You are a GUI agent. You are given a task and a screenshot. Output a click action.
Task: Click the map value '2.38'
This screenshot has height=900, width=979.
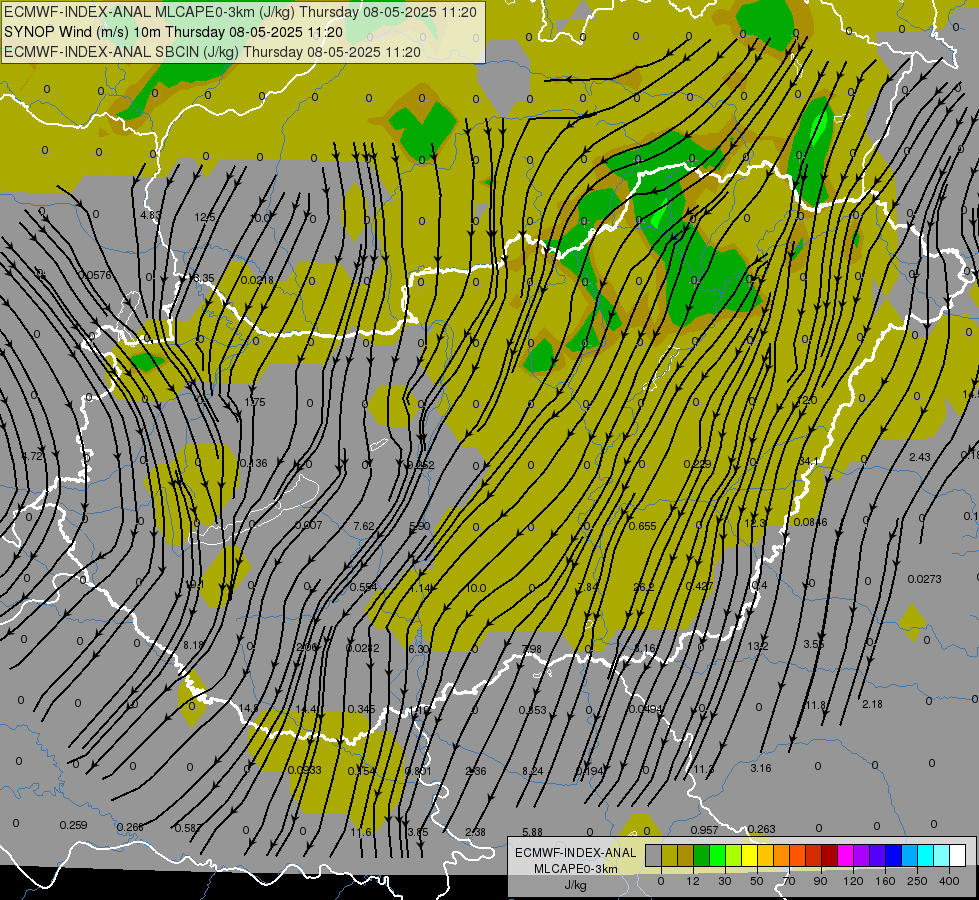476,832
